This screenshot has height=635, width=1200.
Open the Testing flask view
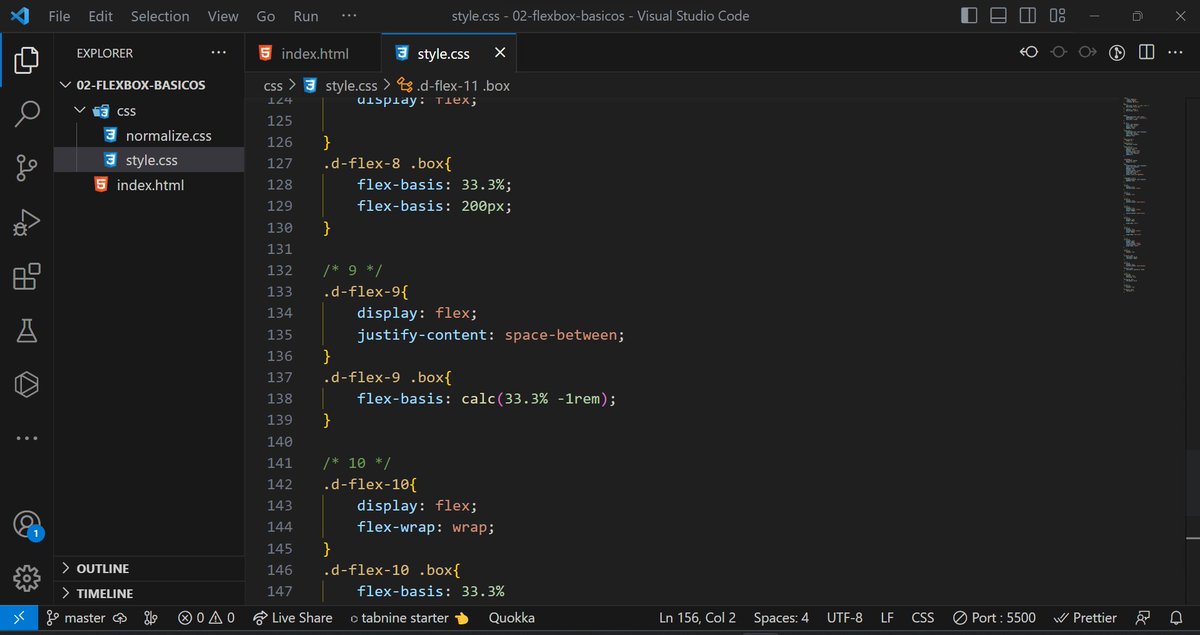coord(27,330)
